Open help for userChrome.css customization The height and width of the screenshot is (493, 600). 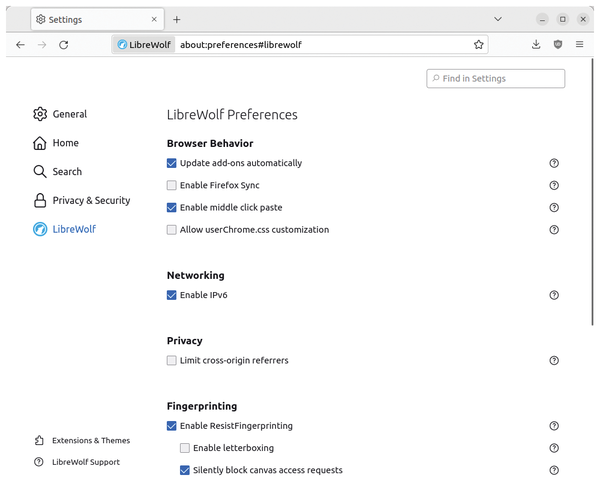point(554,230)
